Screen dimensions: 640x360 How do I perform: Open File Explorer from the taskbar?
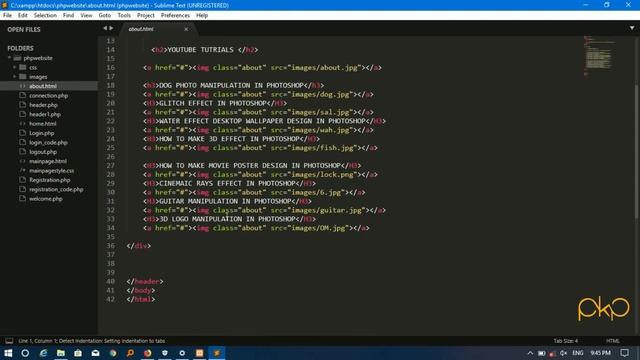coord(61,353)
